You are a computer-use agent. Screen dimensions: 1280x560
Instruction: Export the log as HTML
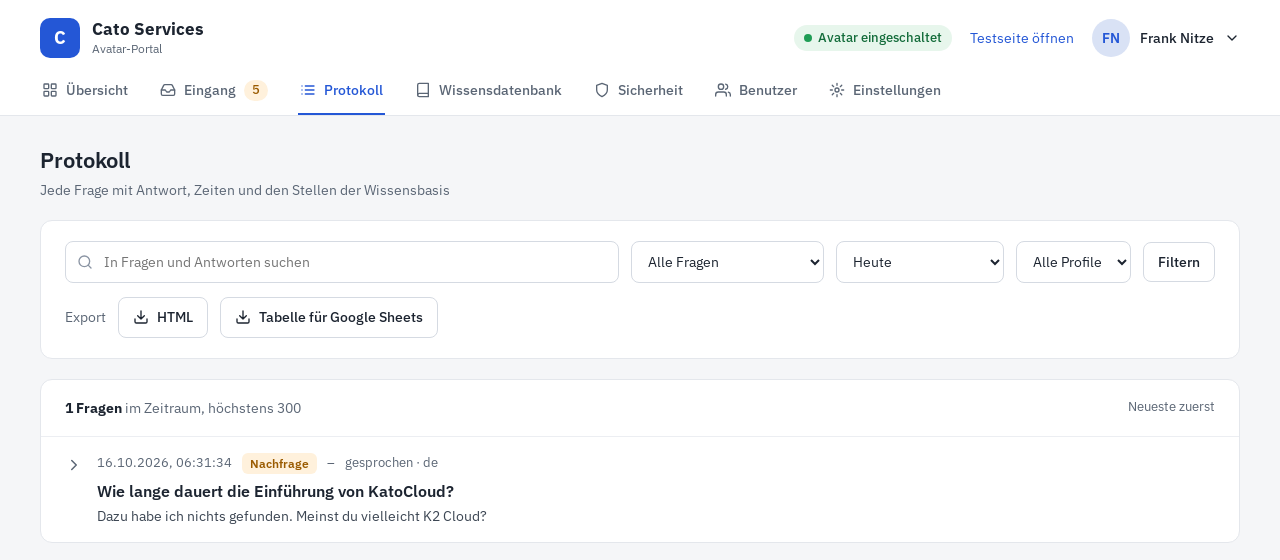click(163, 317)
